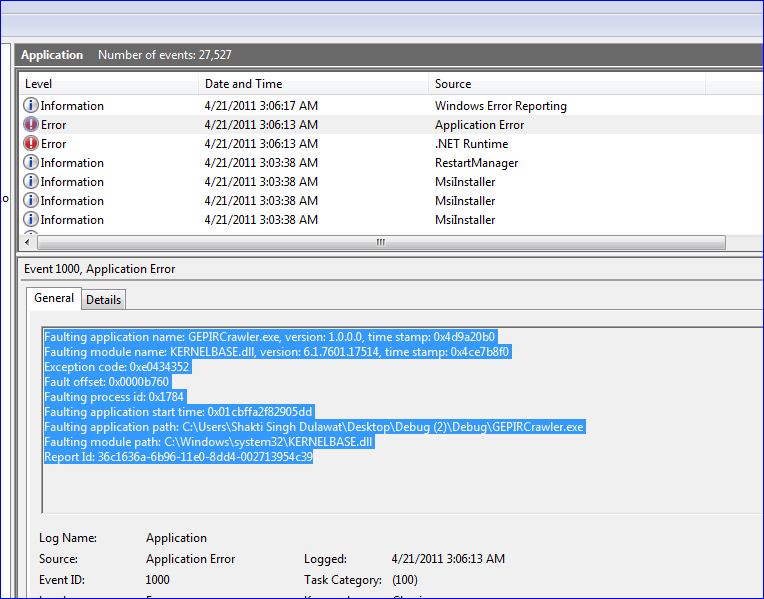Image resolution: width=764 pixels, height=599 pixels.
Task: Select the Windows Error Reporting event row
Action: point(391,106)
